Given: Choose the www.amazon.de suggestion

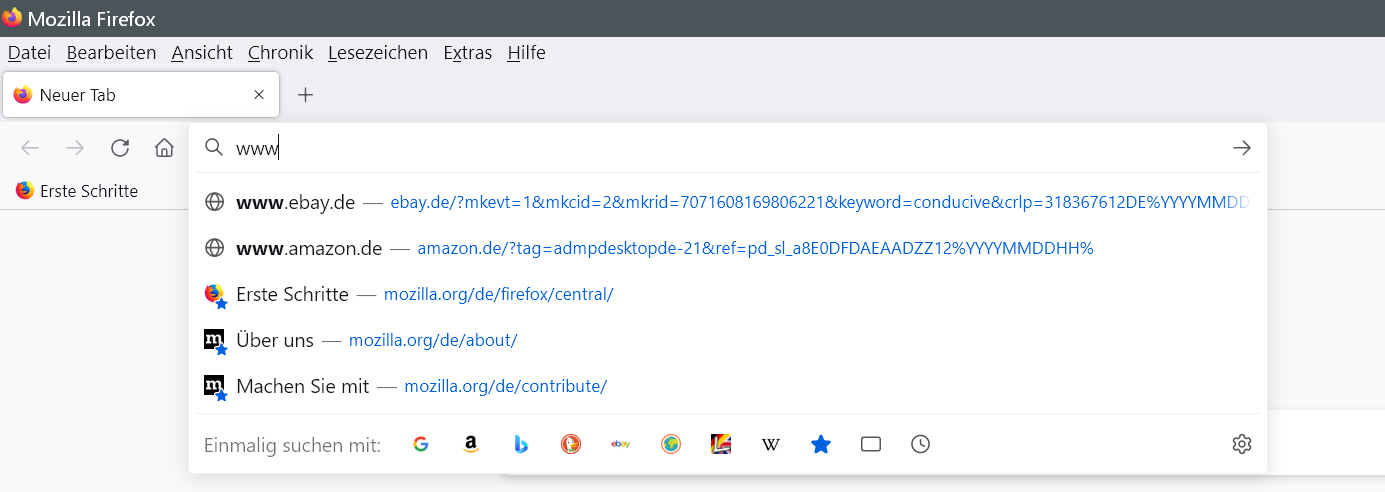Looking at the screenshot, I should (728, 248).
